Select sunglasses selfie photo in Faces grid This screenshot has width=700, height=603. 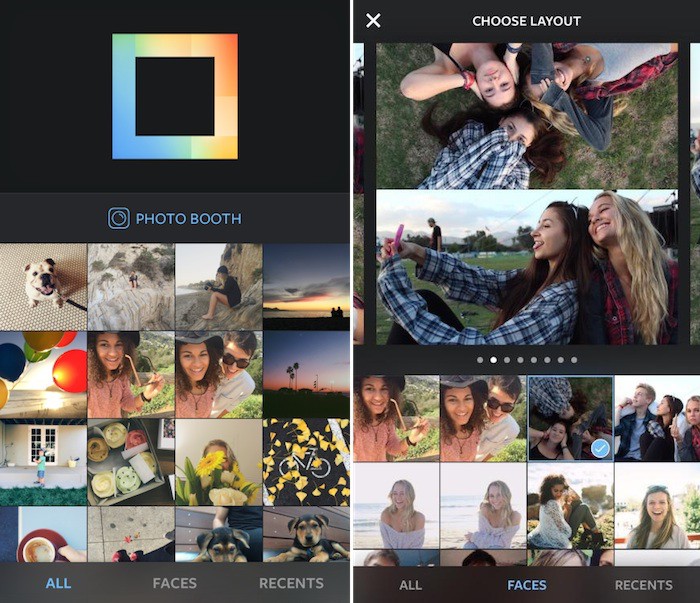(483, 418)
